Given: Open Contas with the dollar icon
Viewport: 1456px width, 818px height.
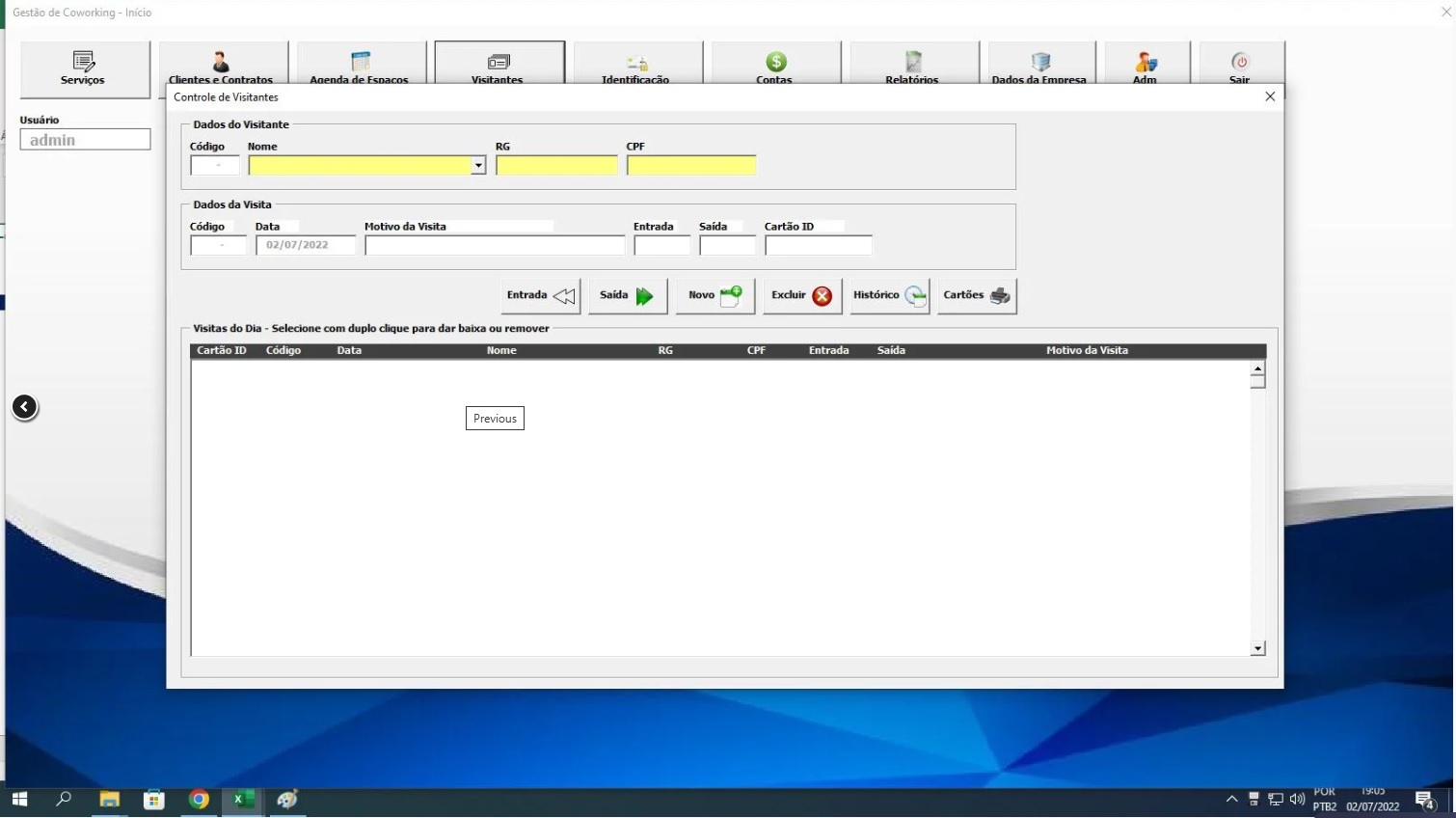Looking at the screenshot, I should [775, 64].
